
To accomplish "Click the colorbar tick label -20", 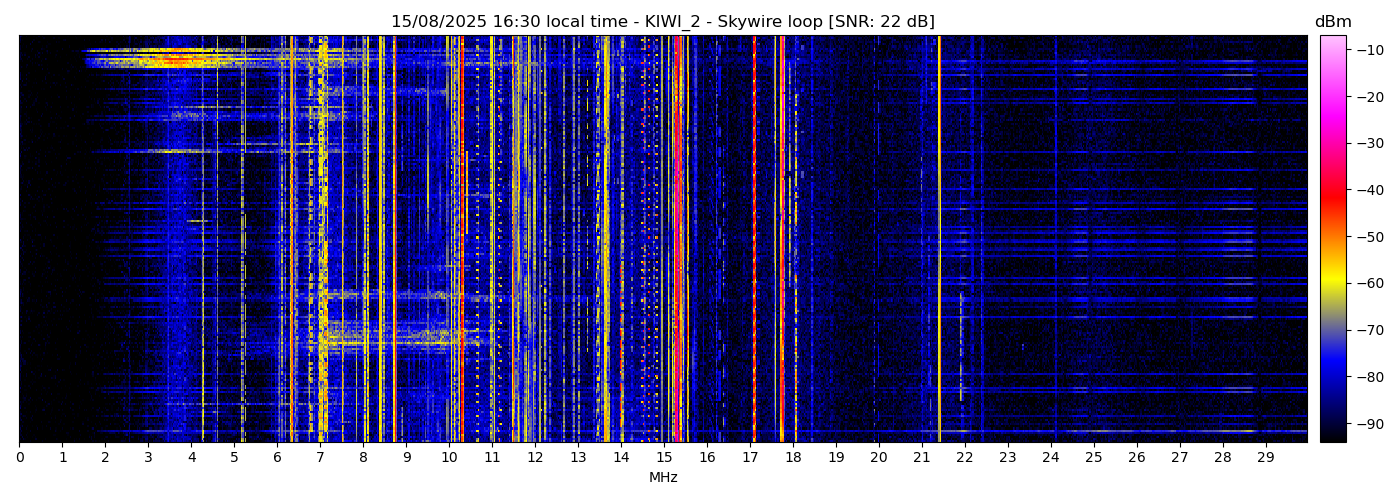I will pyautogui.click(x=1370, y=97).
